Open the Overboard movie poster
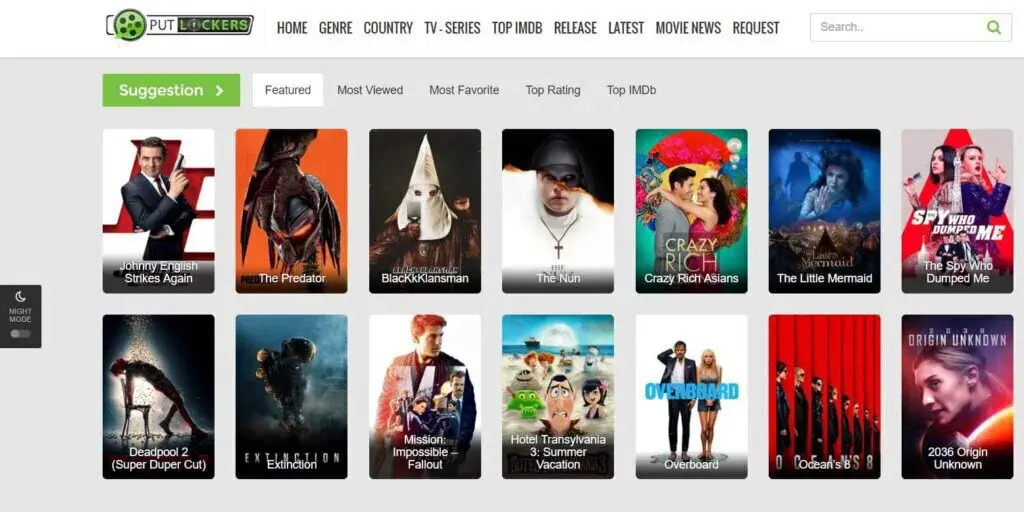The width and height of the screenshot is (1024, 512). pos(692,397)
